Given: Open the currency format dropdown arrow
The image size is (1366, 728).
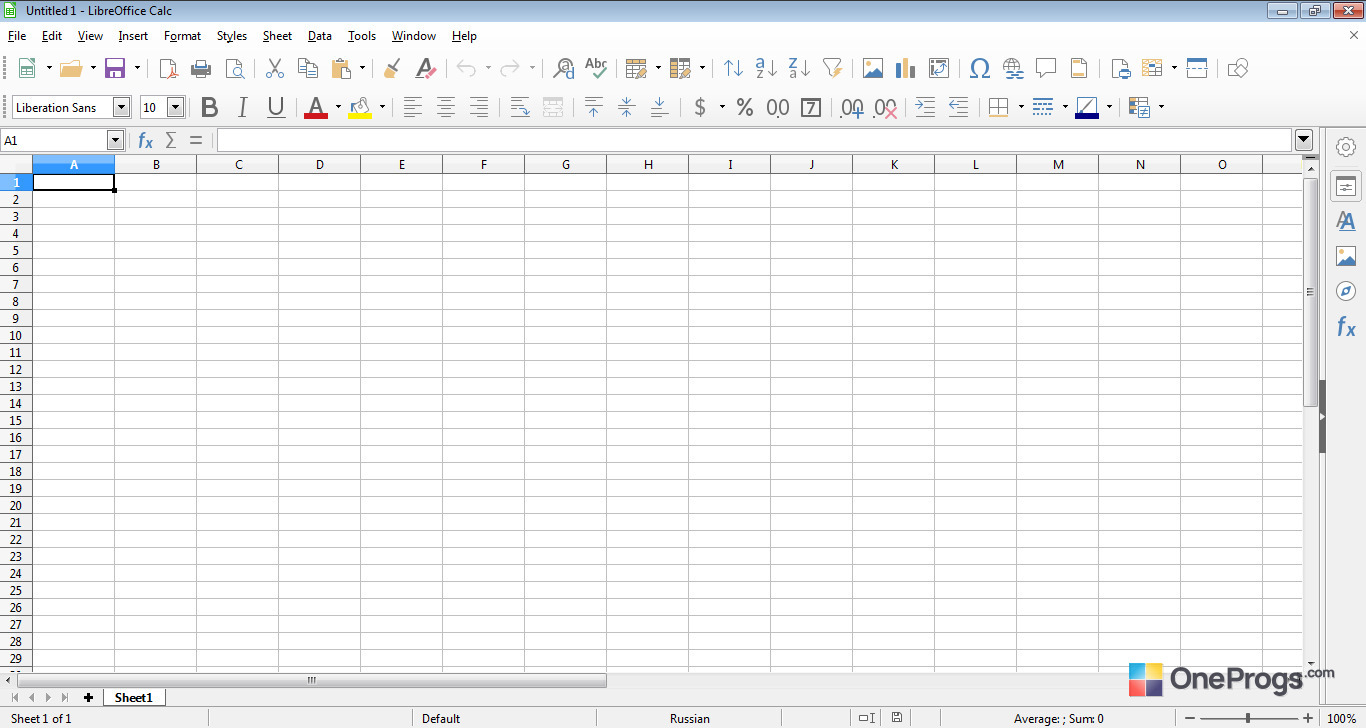Looking at the screenshot, I should point(722,107).
